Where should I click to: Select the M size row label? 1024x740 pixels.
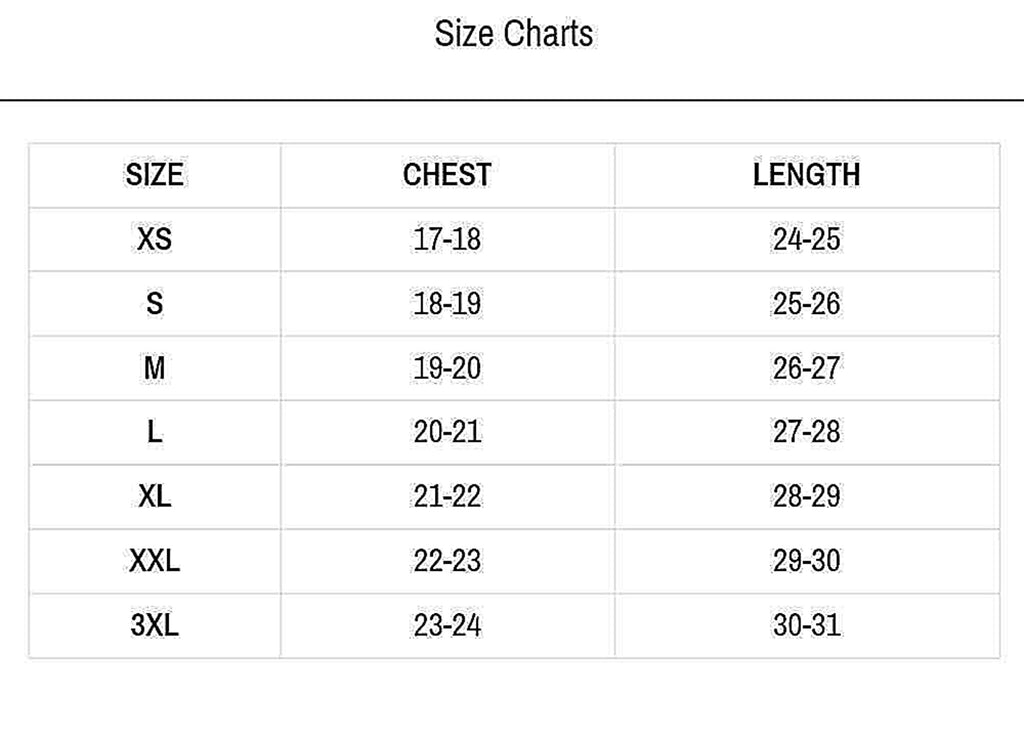(155, 368)
